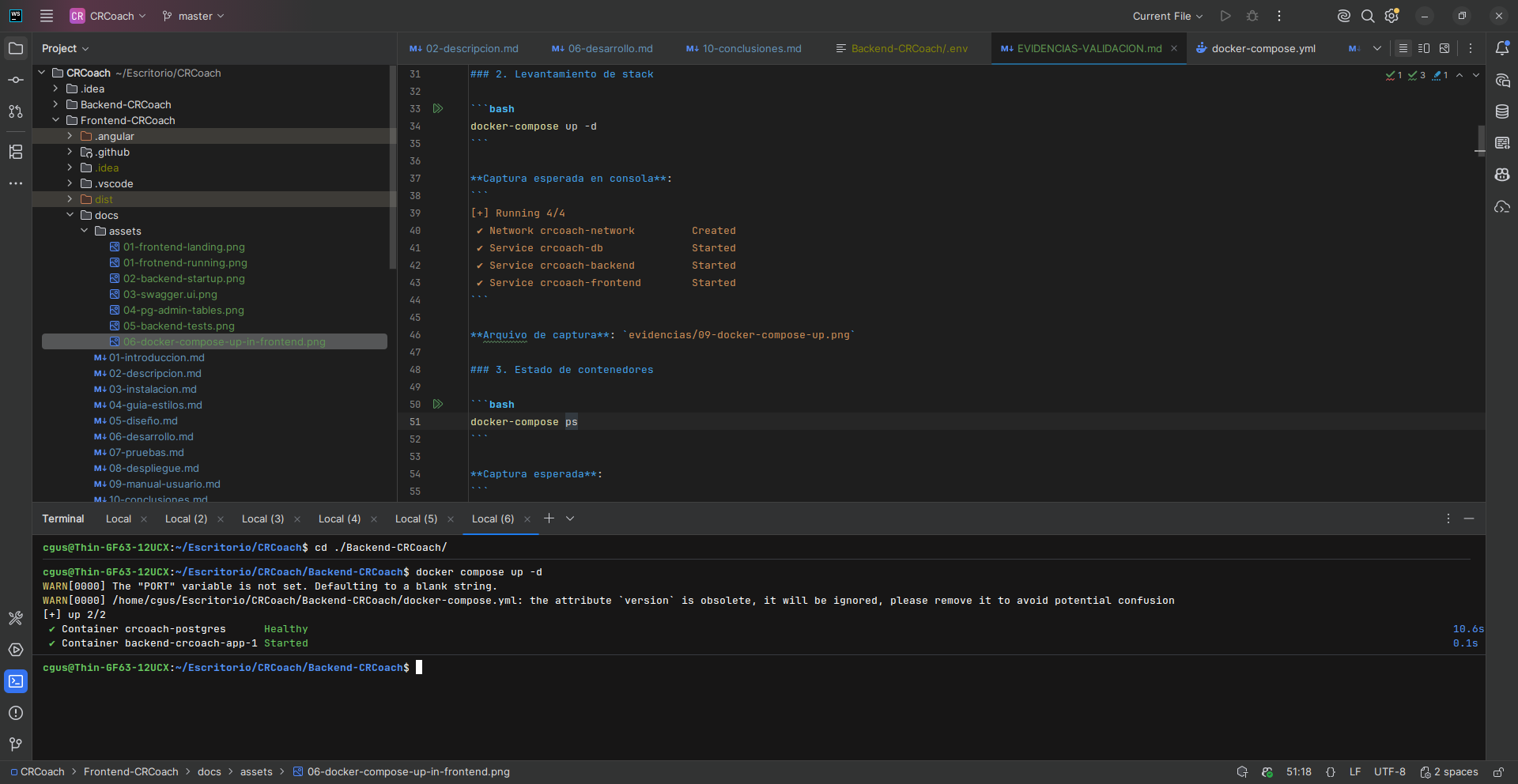The height and width of the screenshot is (784, 1518).
Task: Select the Terminal tool window icon
Action: pos(16,681)
